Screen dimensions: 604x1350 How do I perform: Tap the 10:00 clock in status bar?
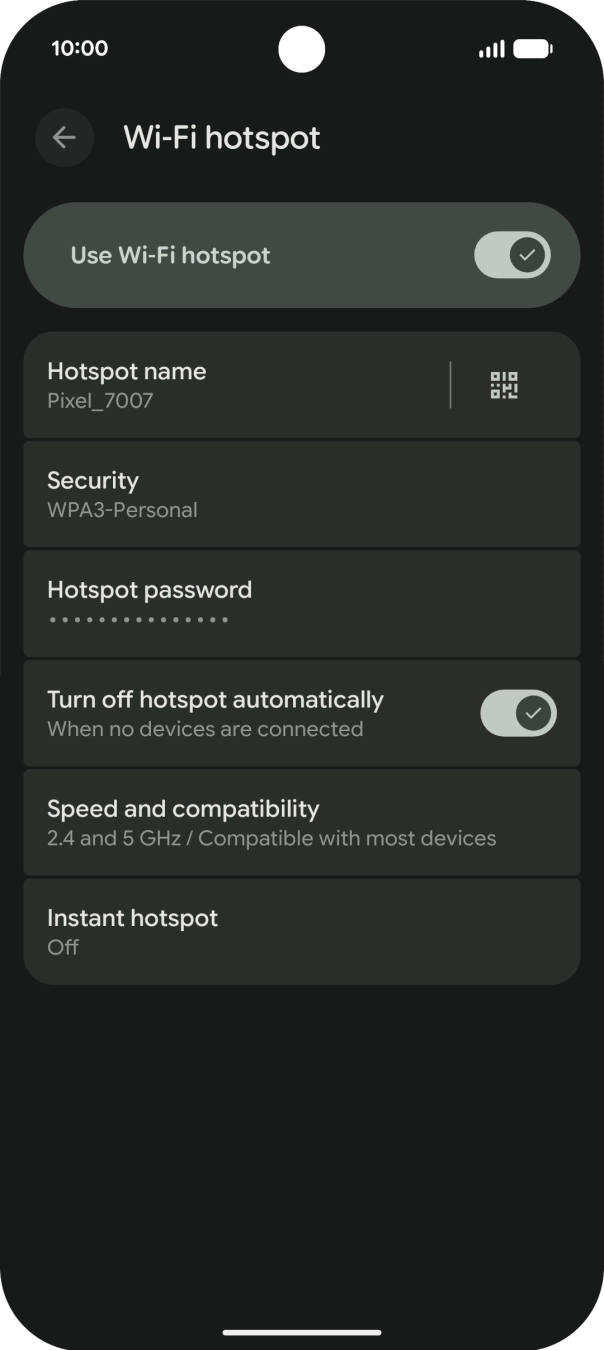point(79,48)
